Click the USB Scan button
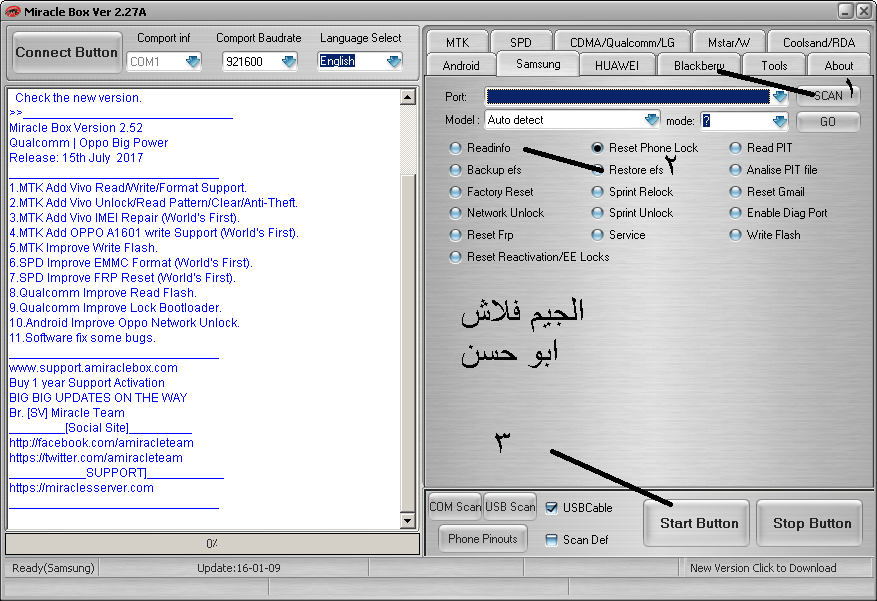Viewport: 877px width, 601px height. point(510,507)
